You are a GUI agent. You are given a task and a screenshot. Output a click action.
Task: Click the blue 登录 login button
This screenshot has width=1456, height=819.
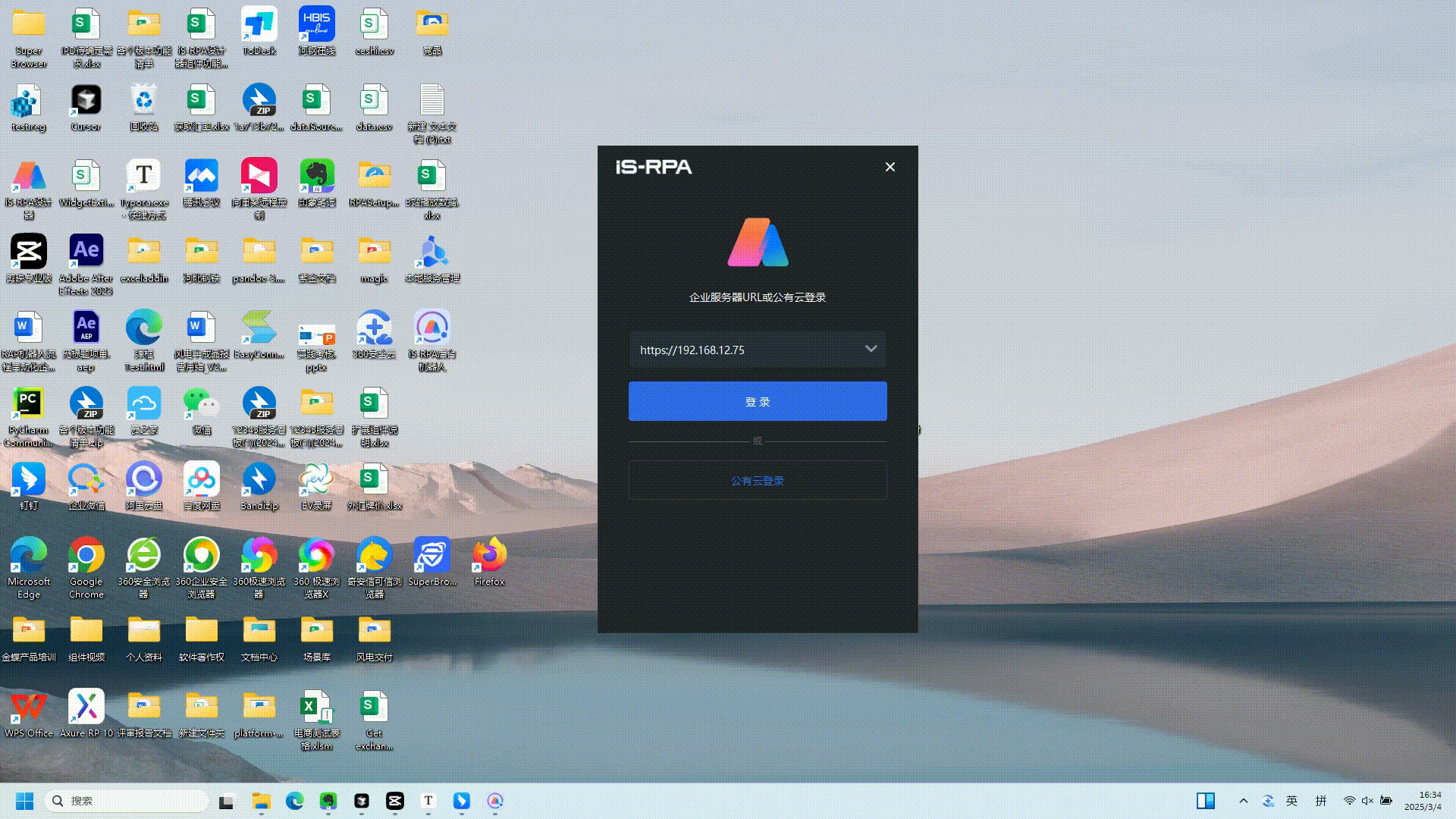pos(757,401)
